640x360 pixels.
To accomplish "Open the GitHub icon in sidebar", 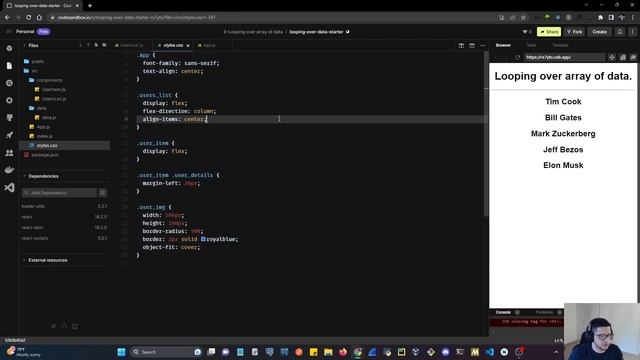I will [9, 118].
